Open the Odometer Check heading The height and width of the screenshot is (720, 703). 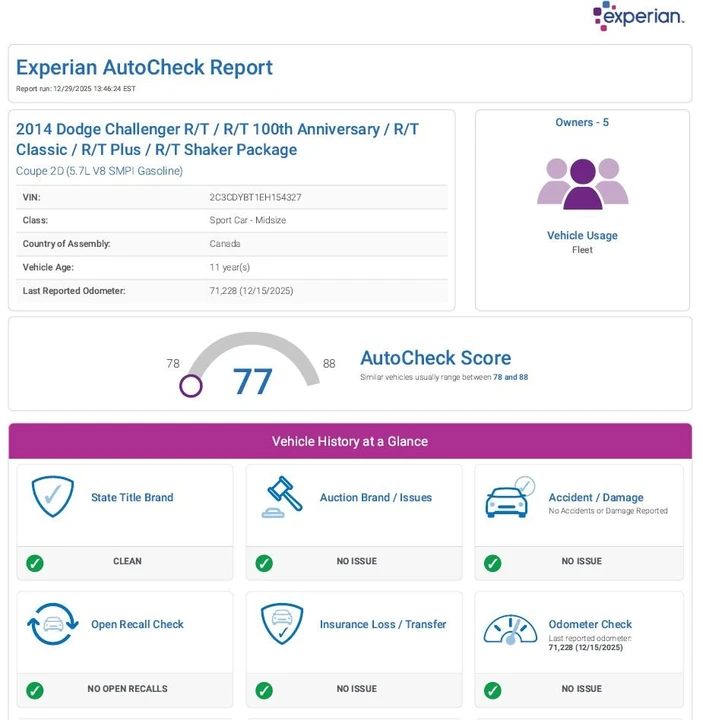590,624
